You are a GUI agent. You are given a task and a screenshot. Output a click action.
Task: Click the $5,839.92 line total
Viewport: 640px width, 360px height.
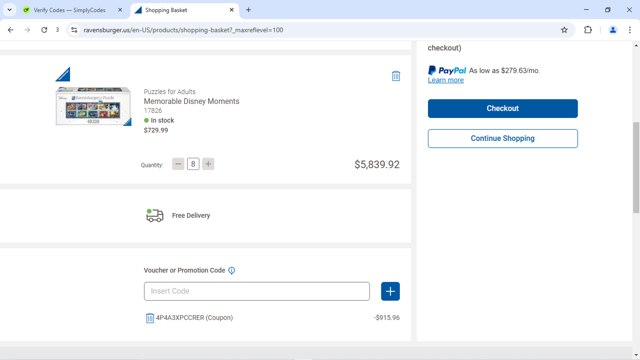point(377,164)
